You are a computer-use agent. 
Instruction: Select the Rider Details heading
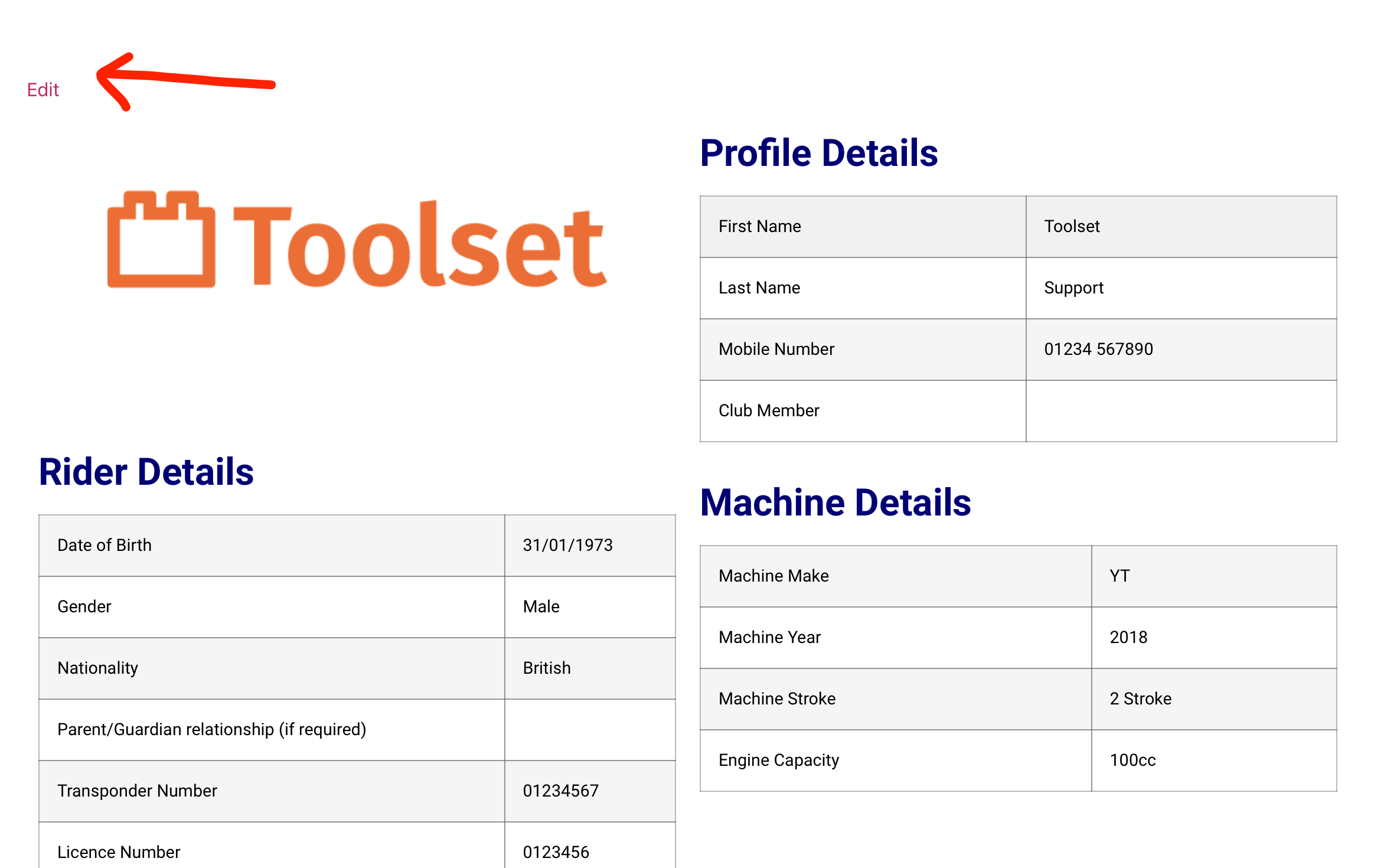[146, 472]
